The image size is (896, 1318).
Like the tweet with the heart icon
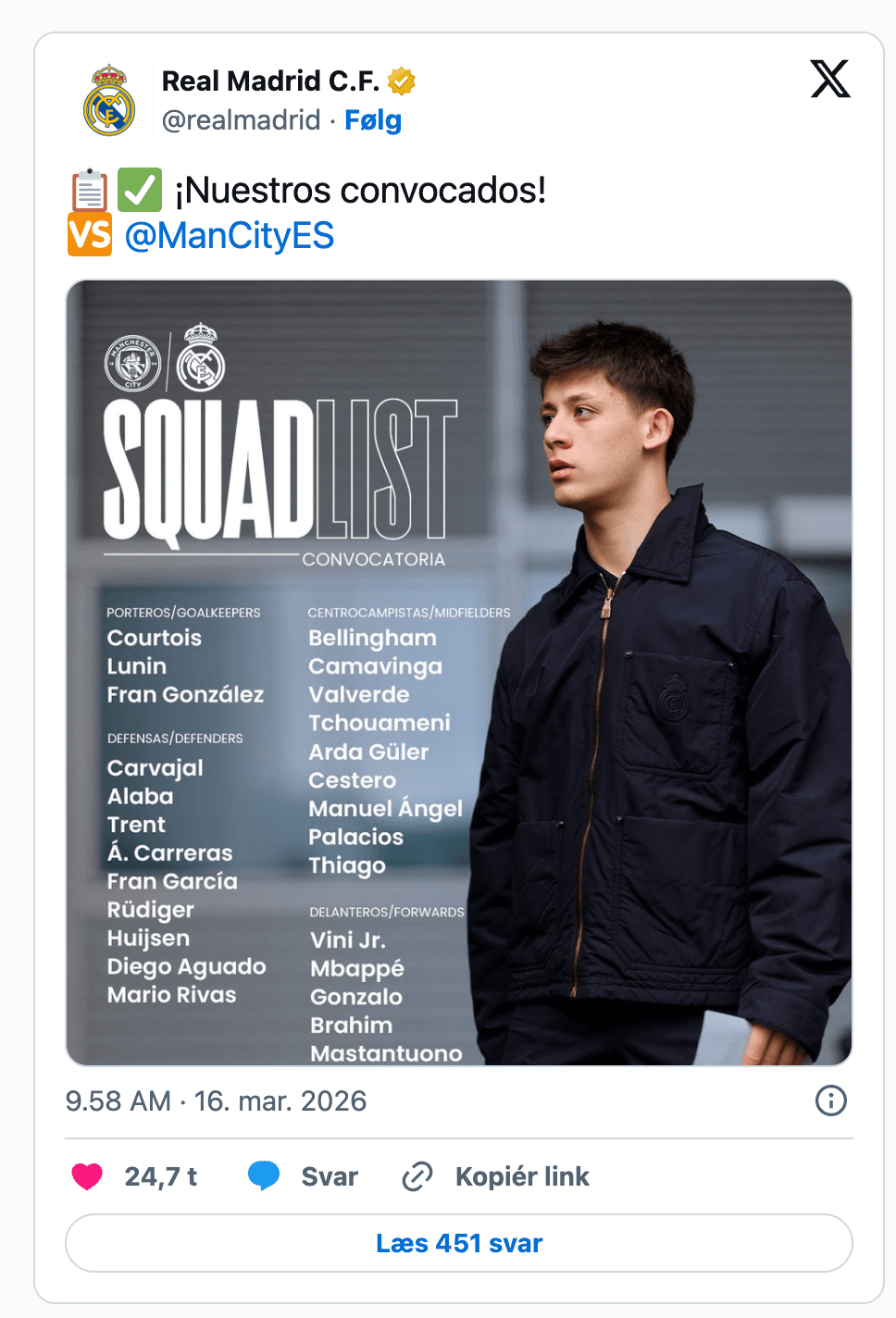[x=87, y=1176]
